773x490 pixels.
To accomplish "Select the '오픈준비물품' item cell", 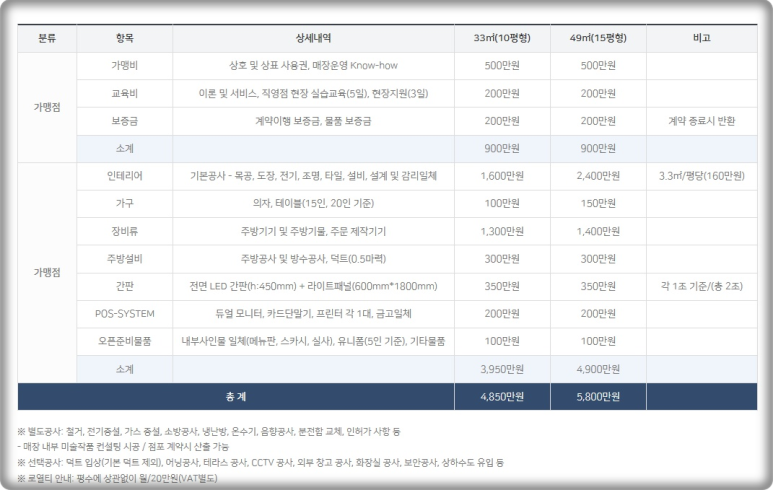I will [125, 341].
